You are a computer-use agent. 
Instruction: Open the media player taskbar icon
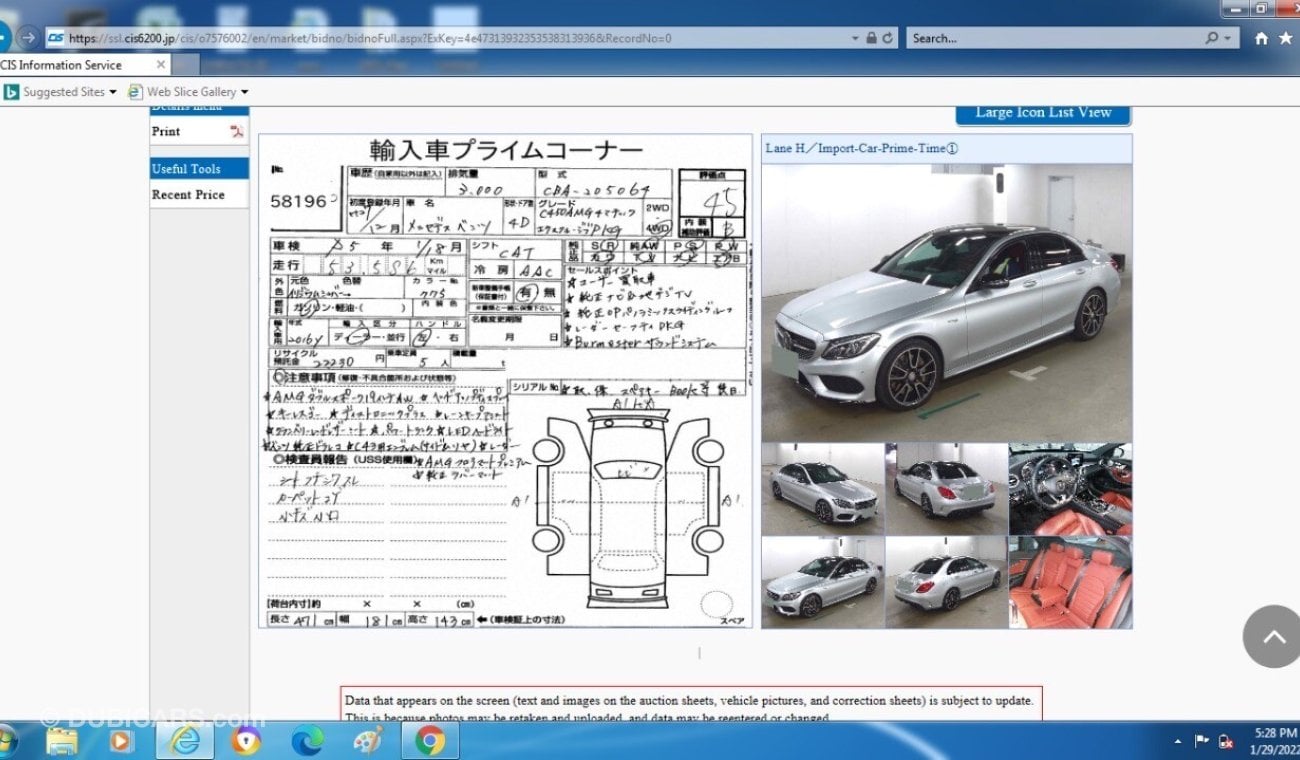[x=121, y=741]
